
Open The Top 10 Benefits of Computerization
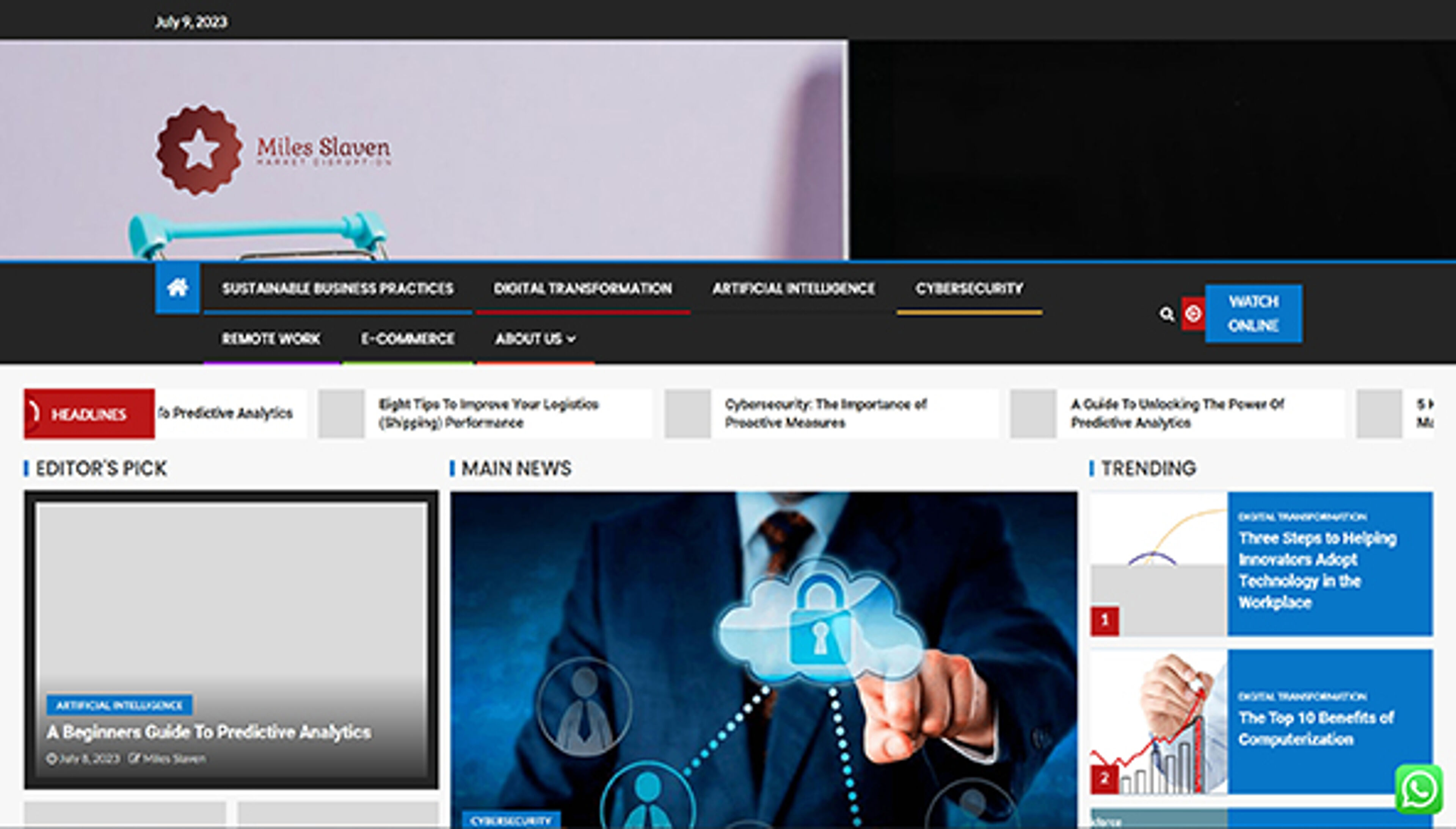click(1315, 728)
